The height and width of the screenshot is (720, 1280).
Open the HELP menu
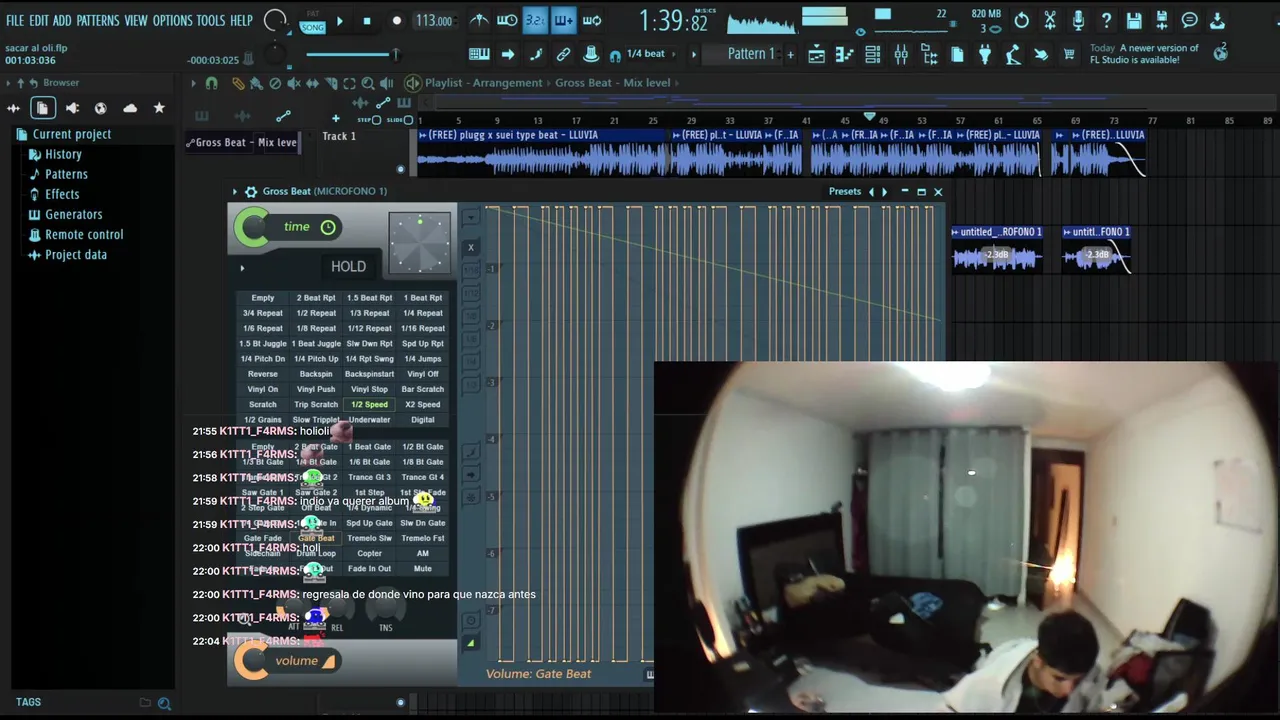[242, 20]
